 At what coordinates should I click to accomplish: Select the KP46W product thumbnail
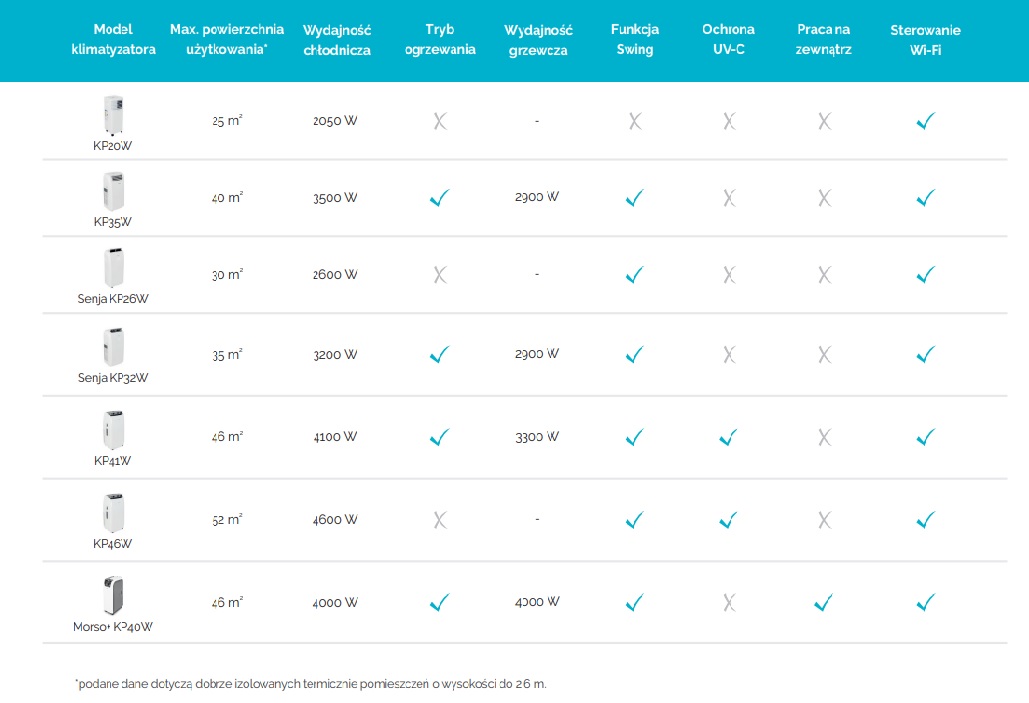pyautogui.click(x=113, y=512)
